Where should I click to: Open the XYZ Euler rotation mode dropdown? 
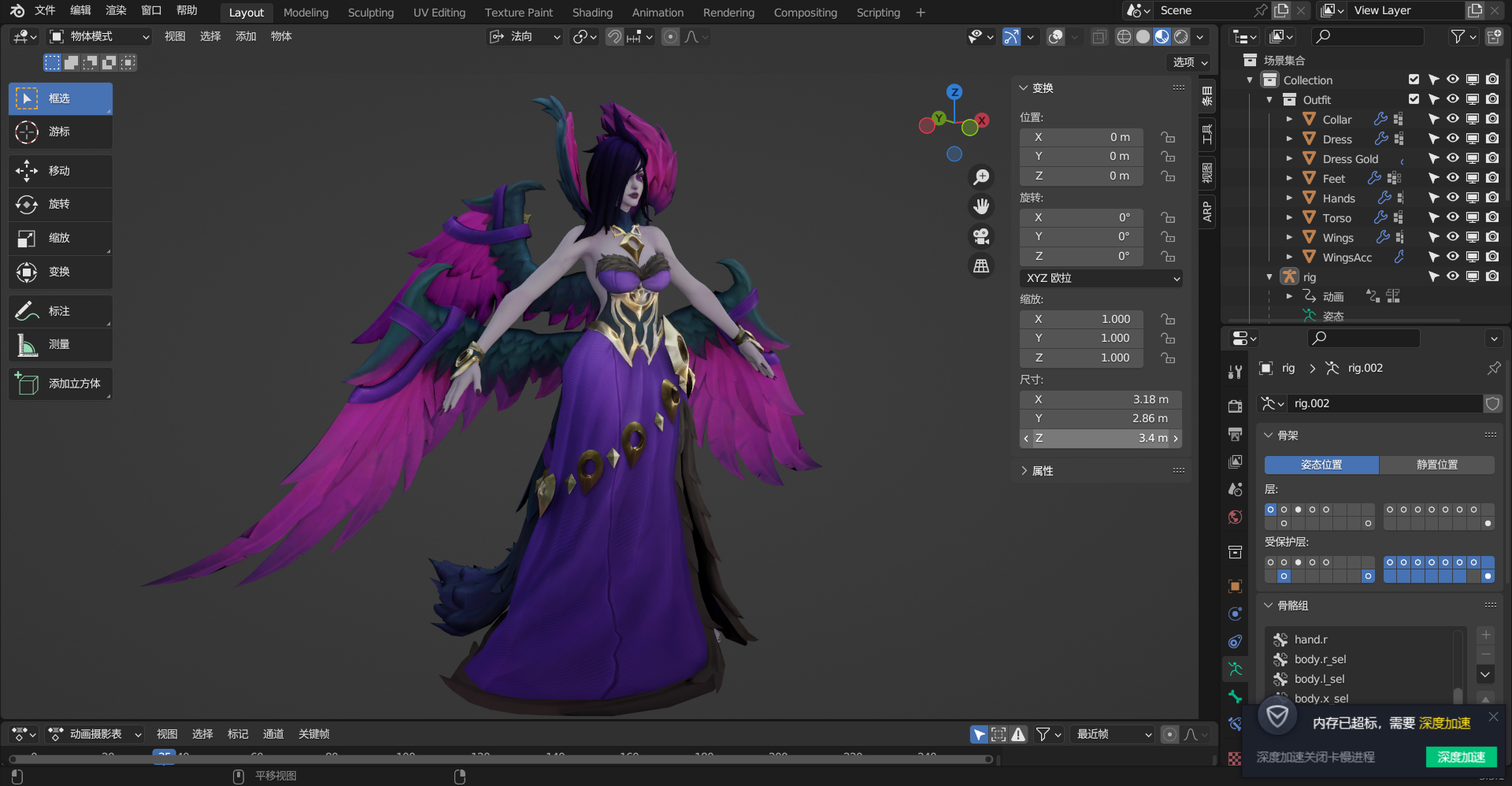1100,278
